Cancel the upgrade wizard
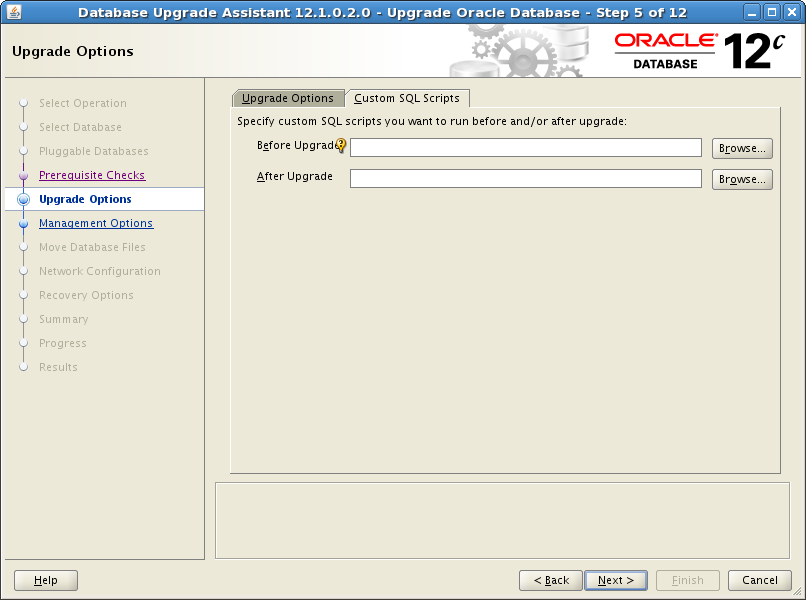 [x=760, y=580]
